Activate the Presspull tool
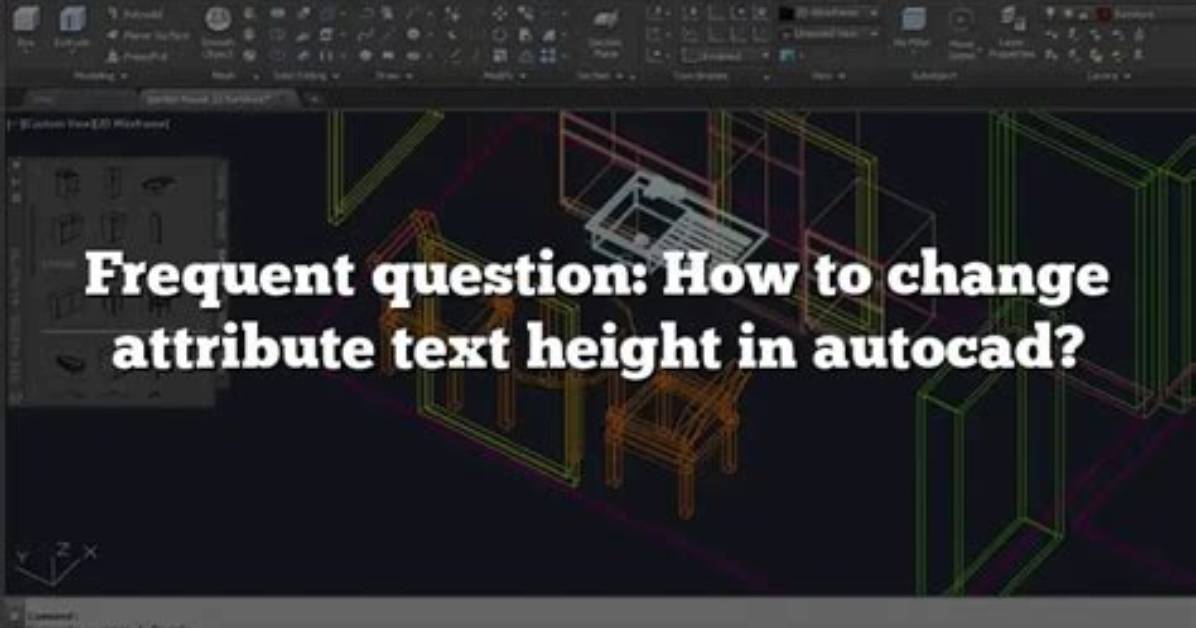 pyautogui.click(x=135, y=56)
